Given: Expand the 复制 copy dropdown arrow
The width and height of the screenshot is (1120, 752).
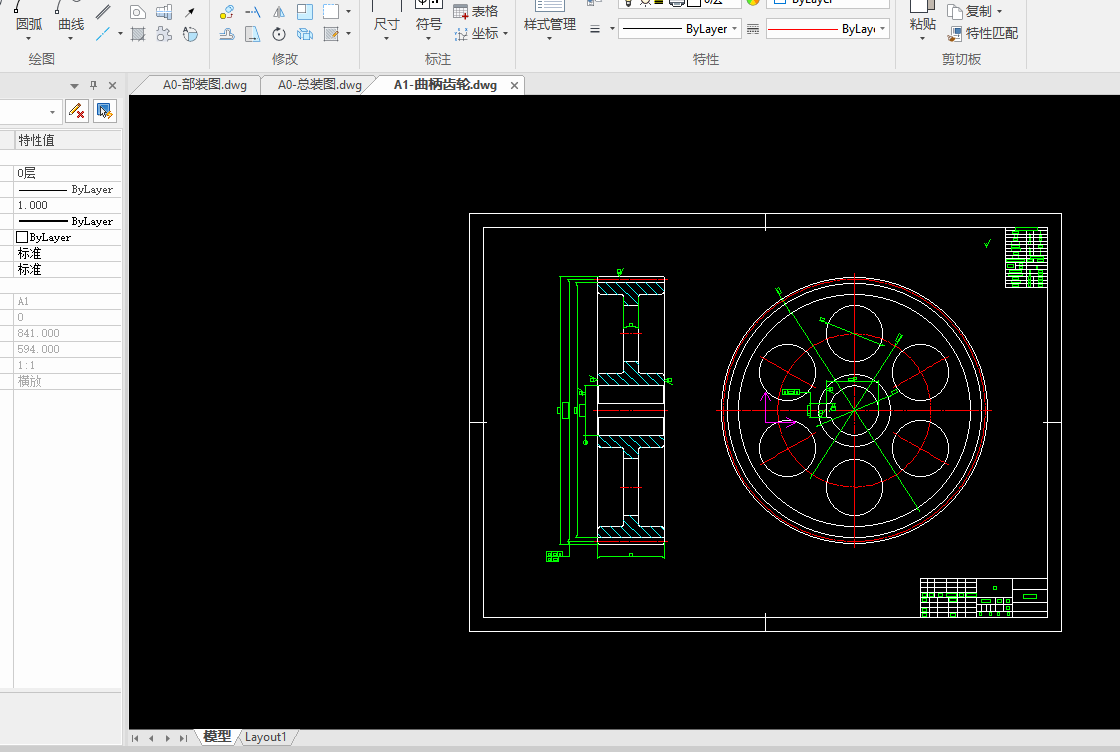Looking at the screenshot, I should 999,11.
